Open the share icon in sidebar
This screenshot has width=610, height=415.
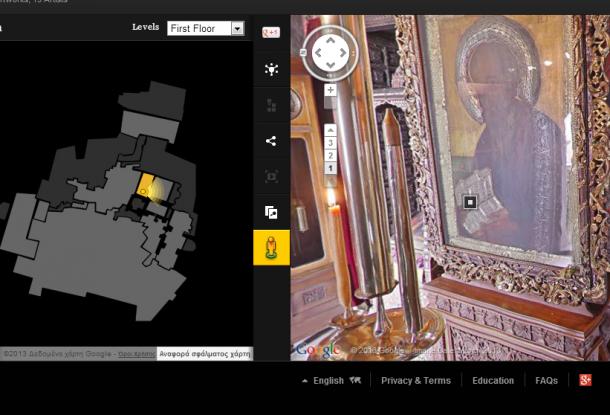271,141
